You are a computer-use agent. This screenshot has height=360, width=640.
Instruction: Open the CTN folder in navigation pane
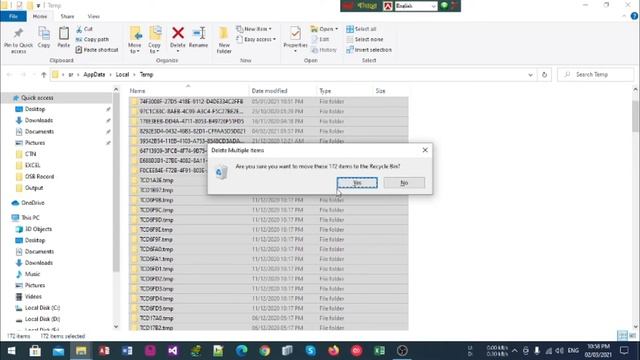pyautogui.click(x=31, y=154)
